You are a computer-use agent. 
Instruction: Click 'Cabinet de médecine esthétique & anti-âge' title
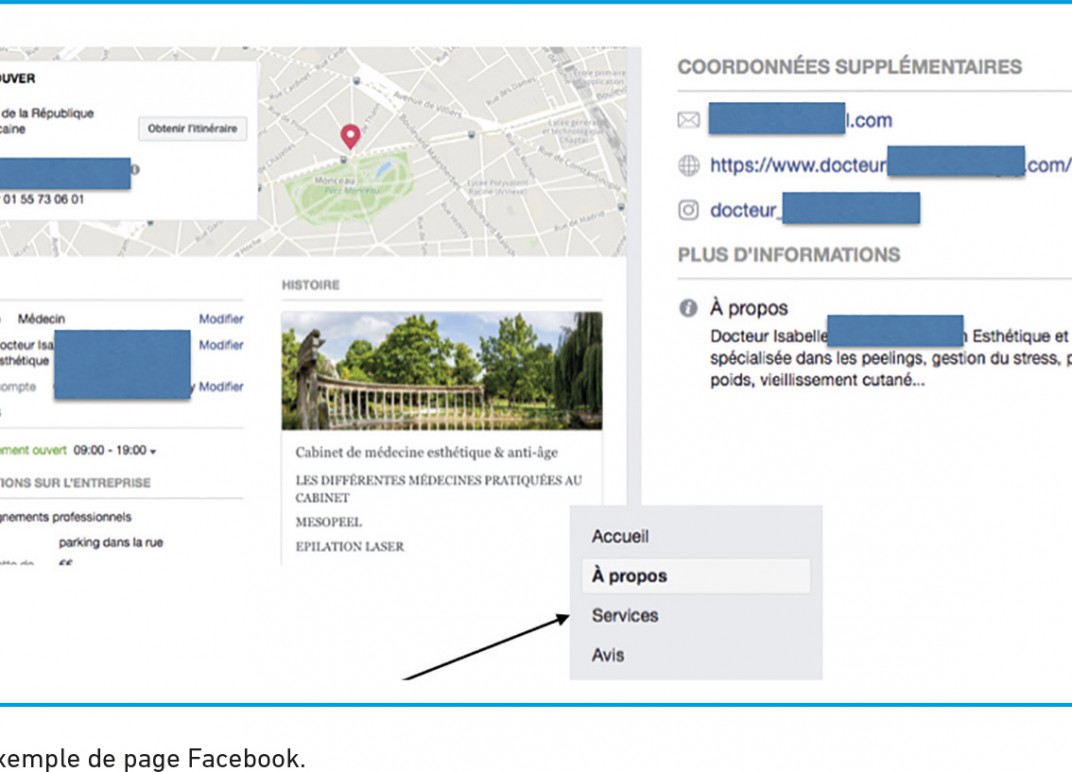427,452
